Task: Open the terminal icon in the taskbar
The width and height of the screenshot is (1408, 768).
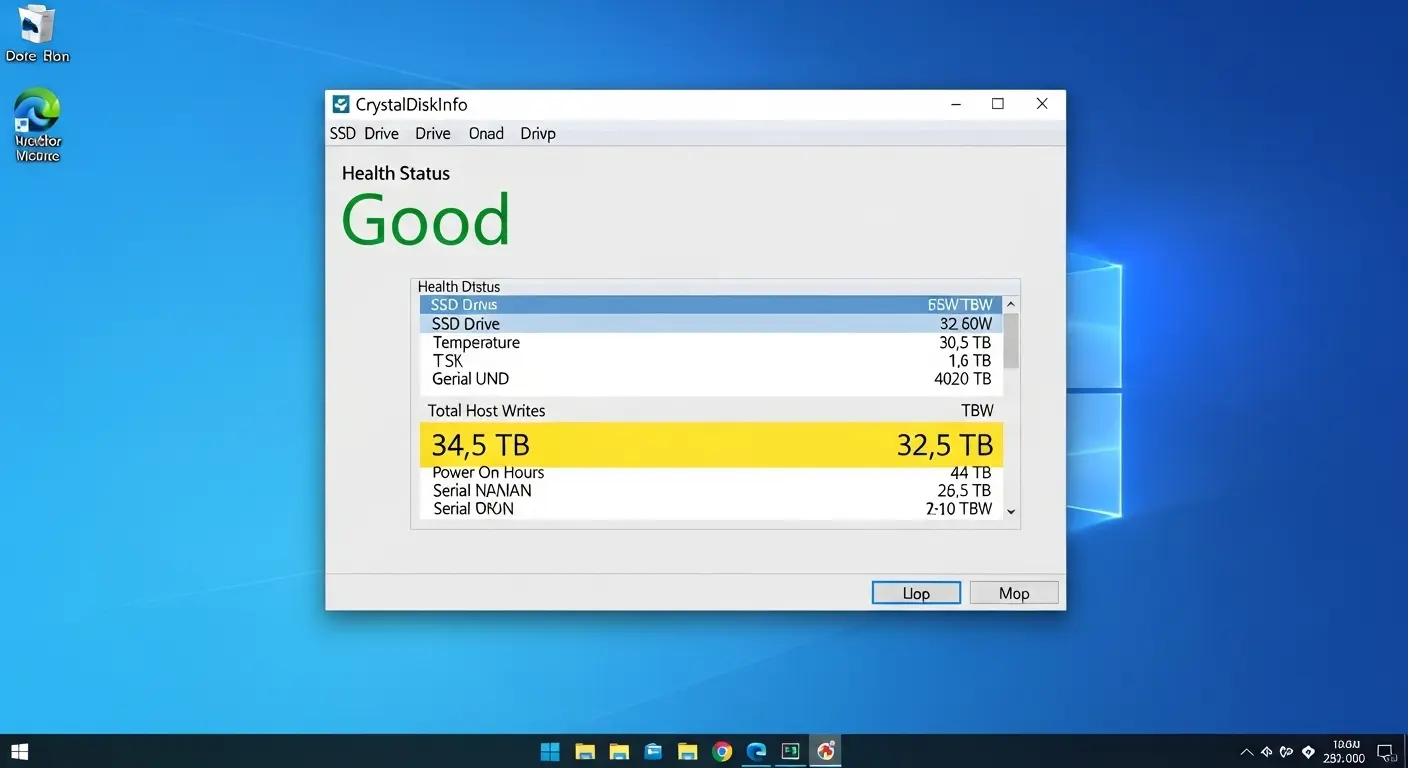Action: pyautogui.click(x=791, y=752)
